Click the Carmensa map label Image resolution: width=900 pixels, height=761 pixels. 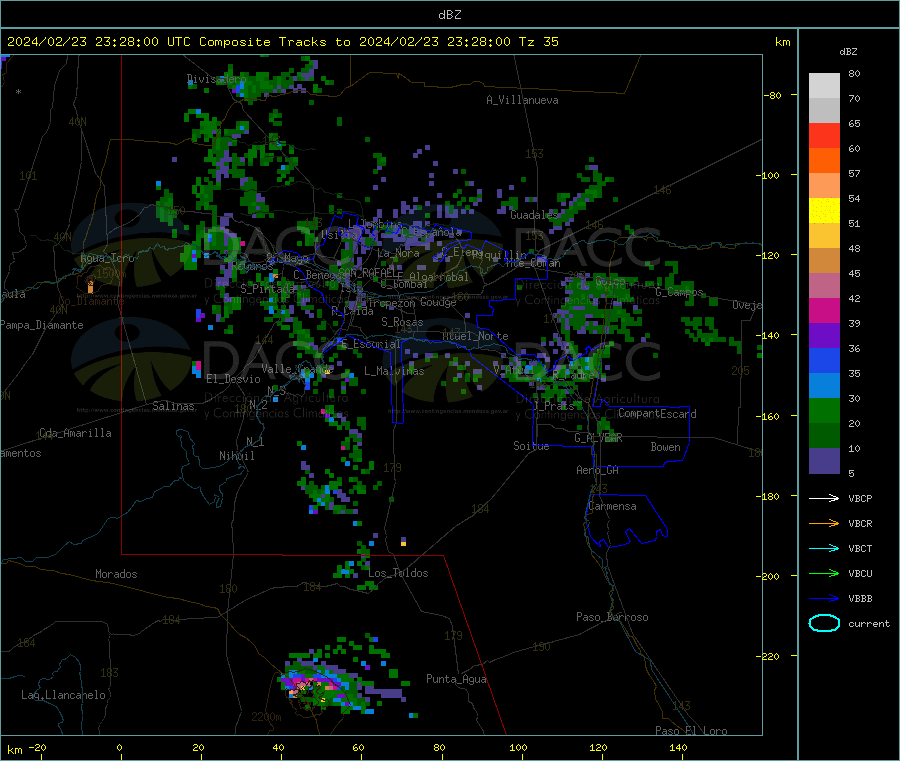pos(612,506)
